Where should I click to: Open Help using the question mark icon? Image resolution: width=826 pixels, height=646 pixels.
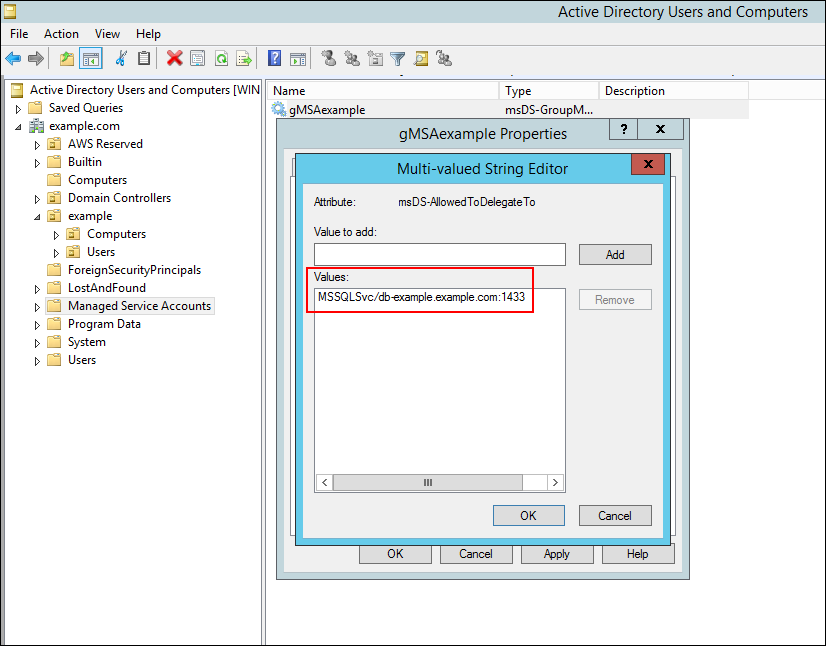pos(272,58)
